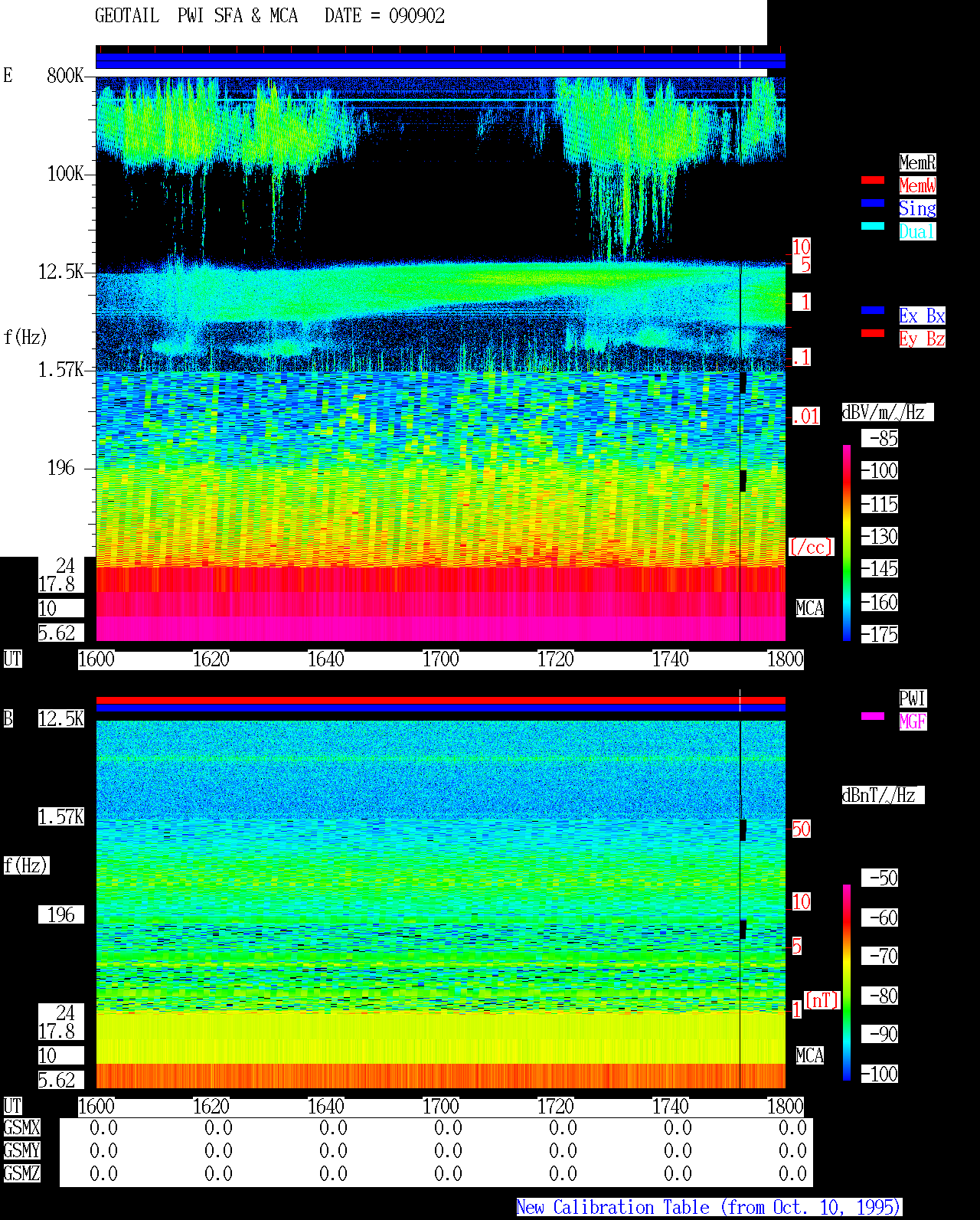Viewport: 980px width, 1220px height.
Task: Select the MGF legend label
Action: tap(913, 721)
